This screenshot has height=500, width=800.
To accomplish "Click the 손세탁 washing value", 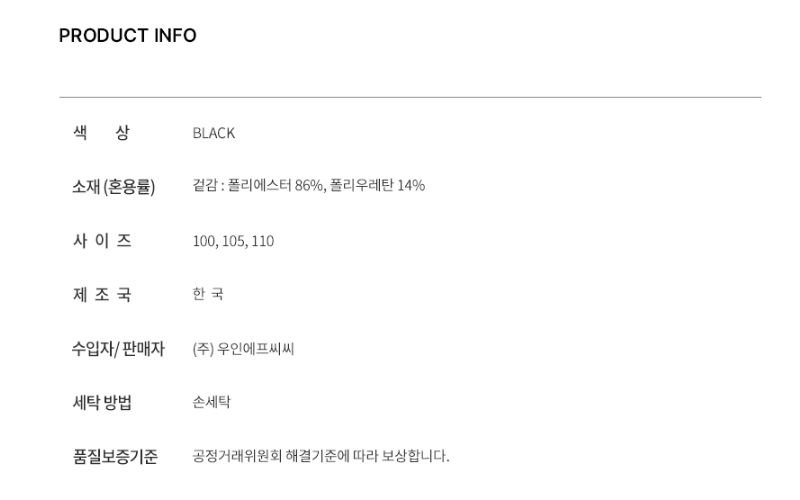I will (212, 403).
